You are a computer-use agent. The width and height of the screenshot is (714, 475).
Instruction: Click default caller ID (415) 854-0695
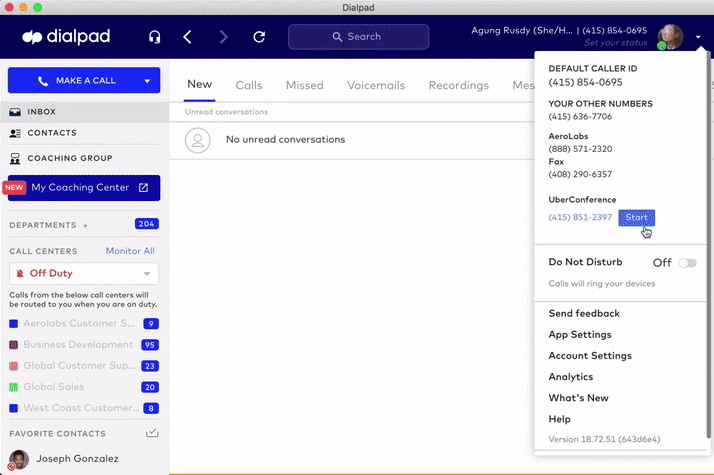click(x=585, y=82)
